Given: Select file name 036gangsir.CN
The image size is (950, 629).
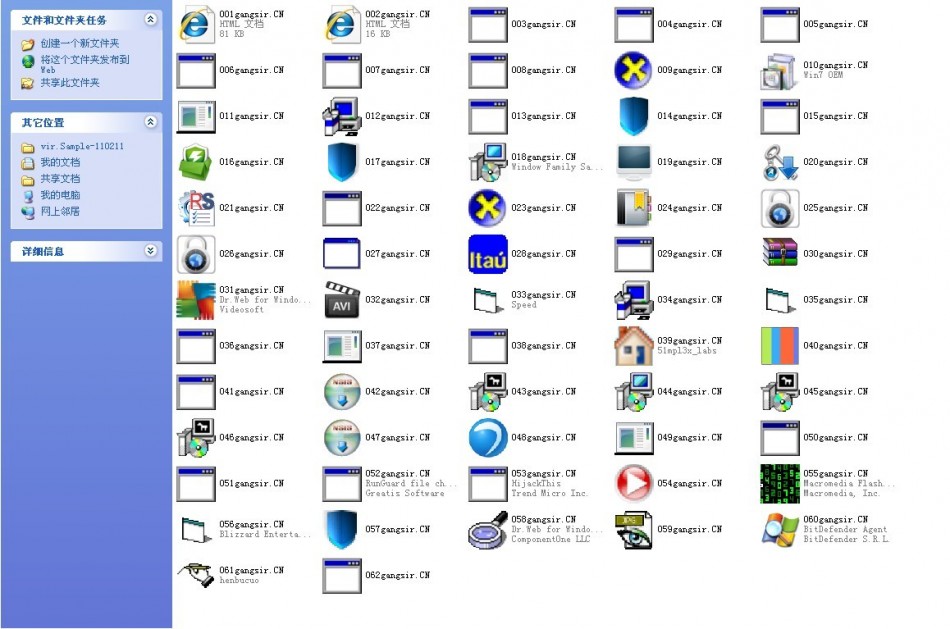Looking at the screenshot, I should tap(251, 346).
